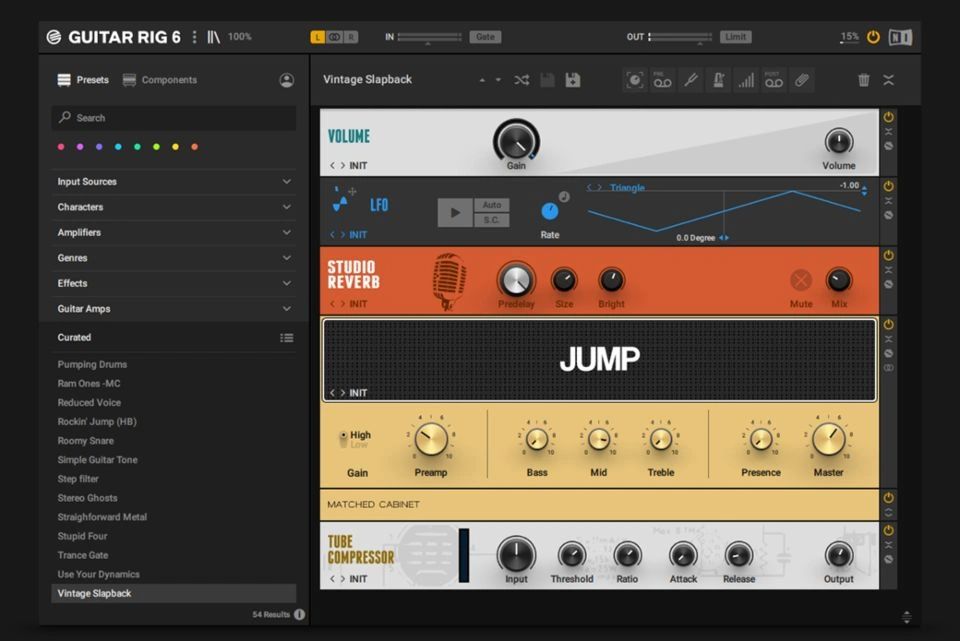Screen dimensions: 960x641
Task: Open the tuner icon in the toolbar
Action: click(x=691, y=80)
